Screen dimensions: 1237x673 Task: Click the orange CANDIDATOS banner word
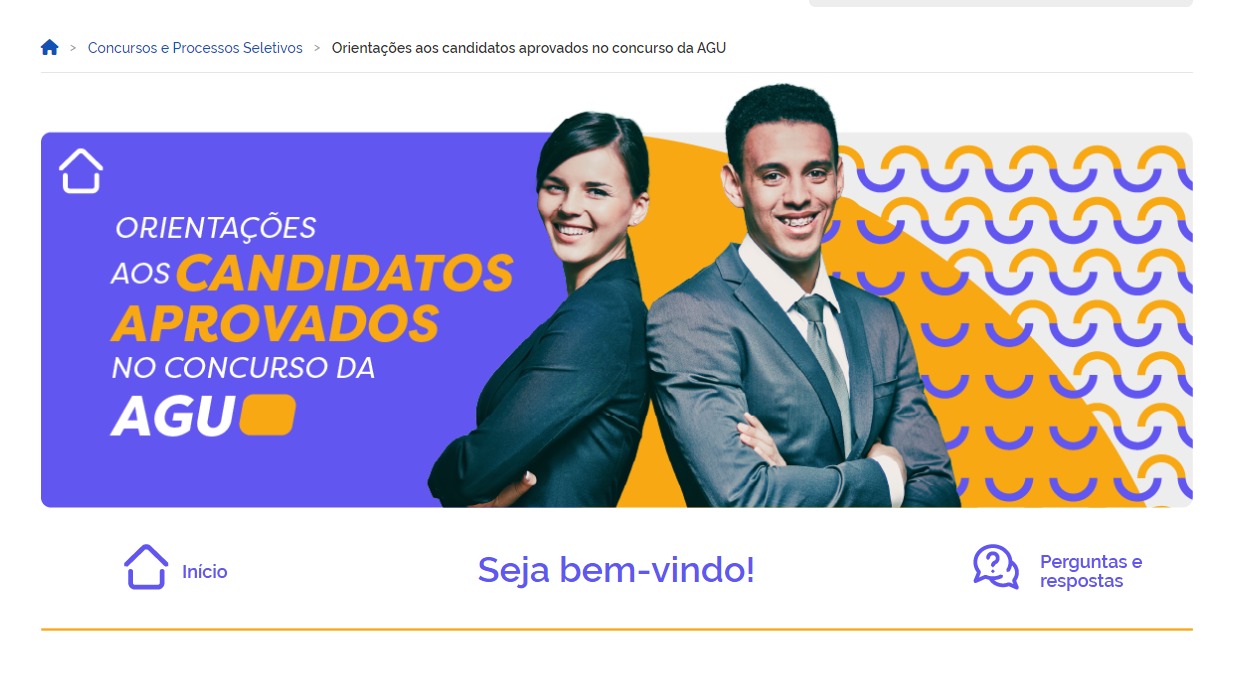pyautogui.click(x=345, y=273)
